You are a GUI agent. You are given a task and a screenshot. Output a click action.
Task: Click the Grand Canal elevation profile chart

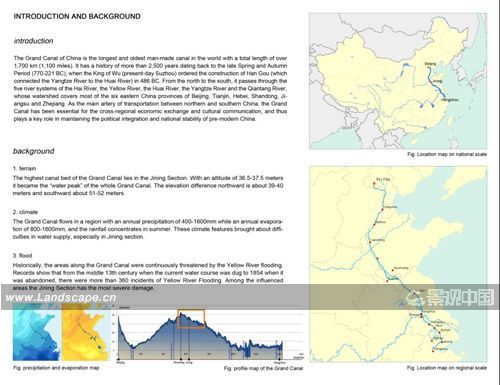(x=209, y=334)
